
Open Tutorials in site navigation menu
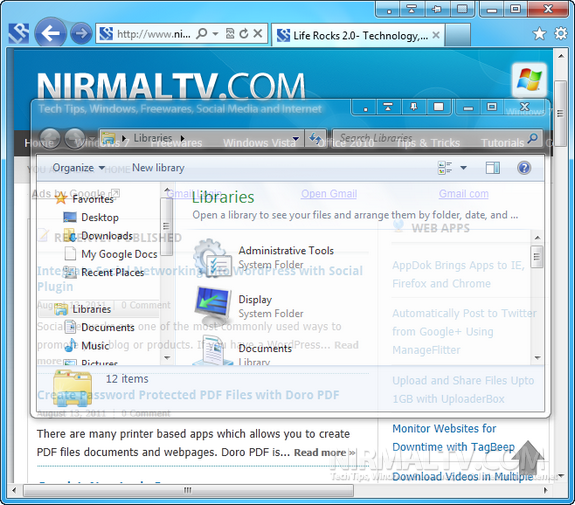tap(502, 143)
